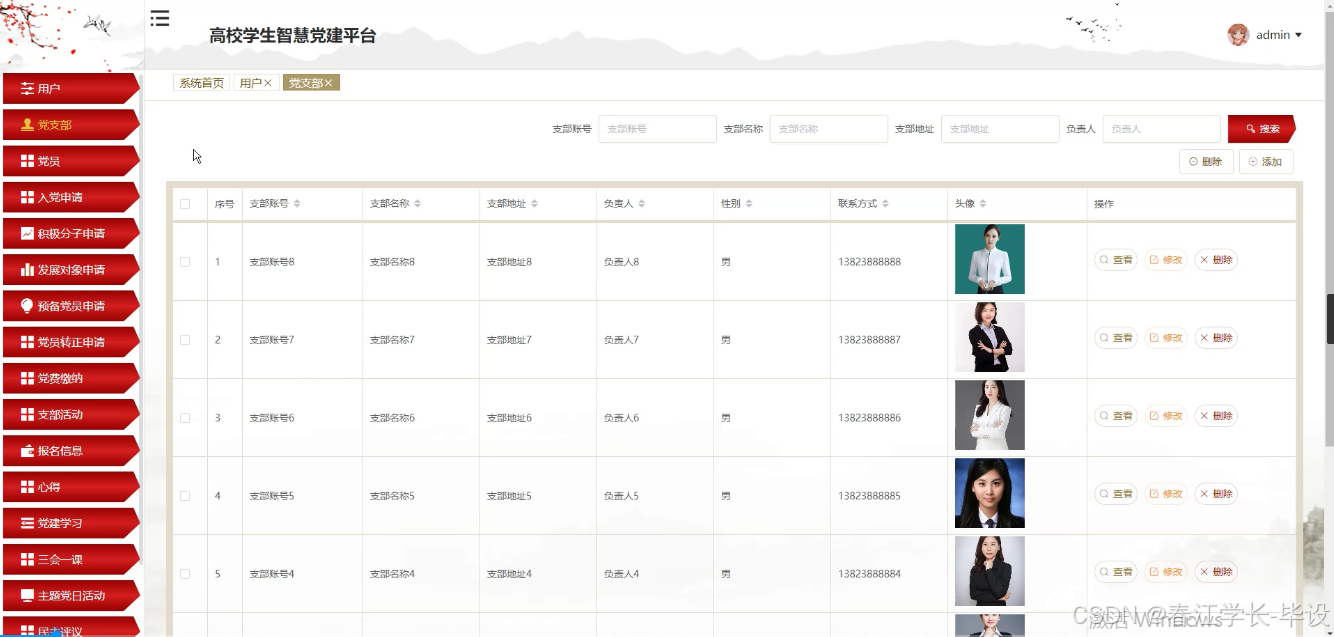The height and width of the screenshot is (637, 1334).
Task: Click the list icon for 党建学习
Action: click(27, 523)
